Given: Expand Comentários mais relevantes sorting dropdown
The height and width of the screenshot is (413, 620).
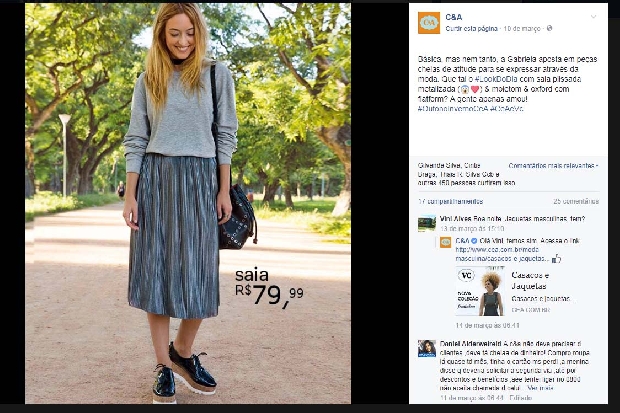Looking at the screenshot, I should click(553, 166).
